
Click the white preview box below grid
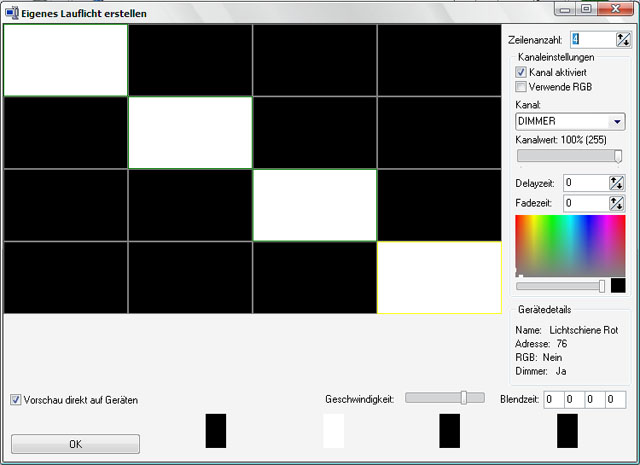tap(333, 431)
